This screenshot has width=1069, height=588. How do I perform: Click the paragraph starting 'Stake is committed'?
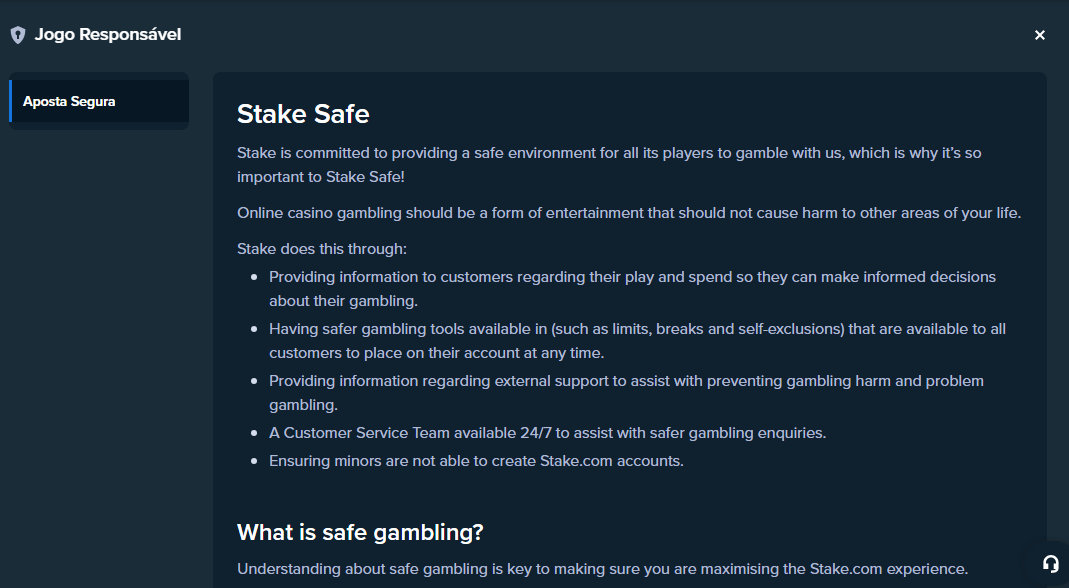pos(609,164)
